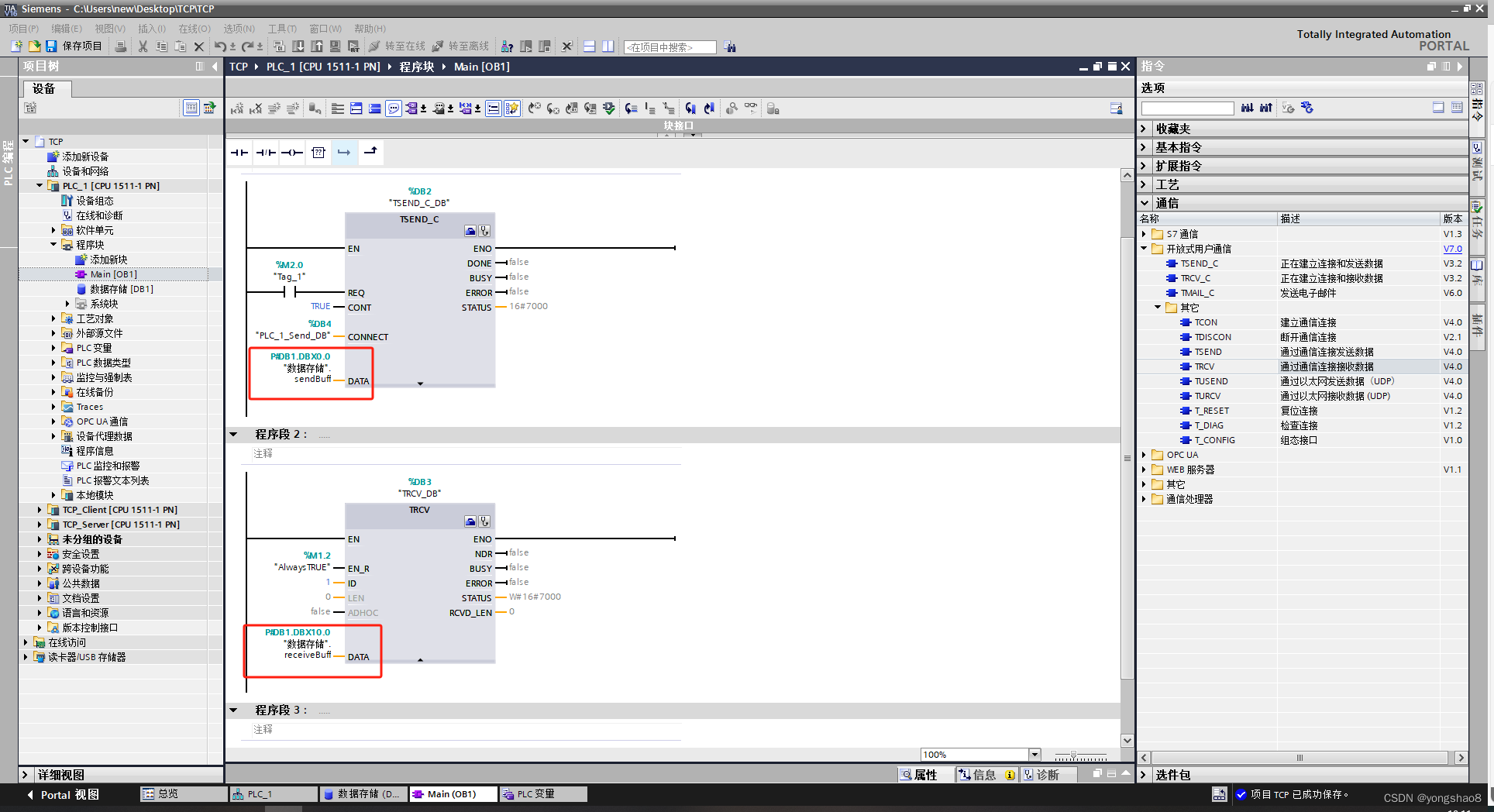Click the save project floppy icon
1494x812 pixels.
pyautogui.click(x=51, y=46)
